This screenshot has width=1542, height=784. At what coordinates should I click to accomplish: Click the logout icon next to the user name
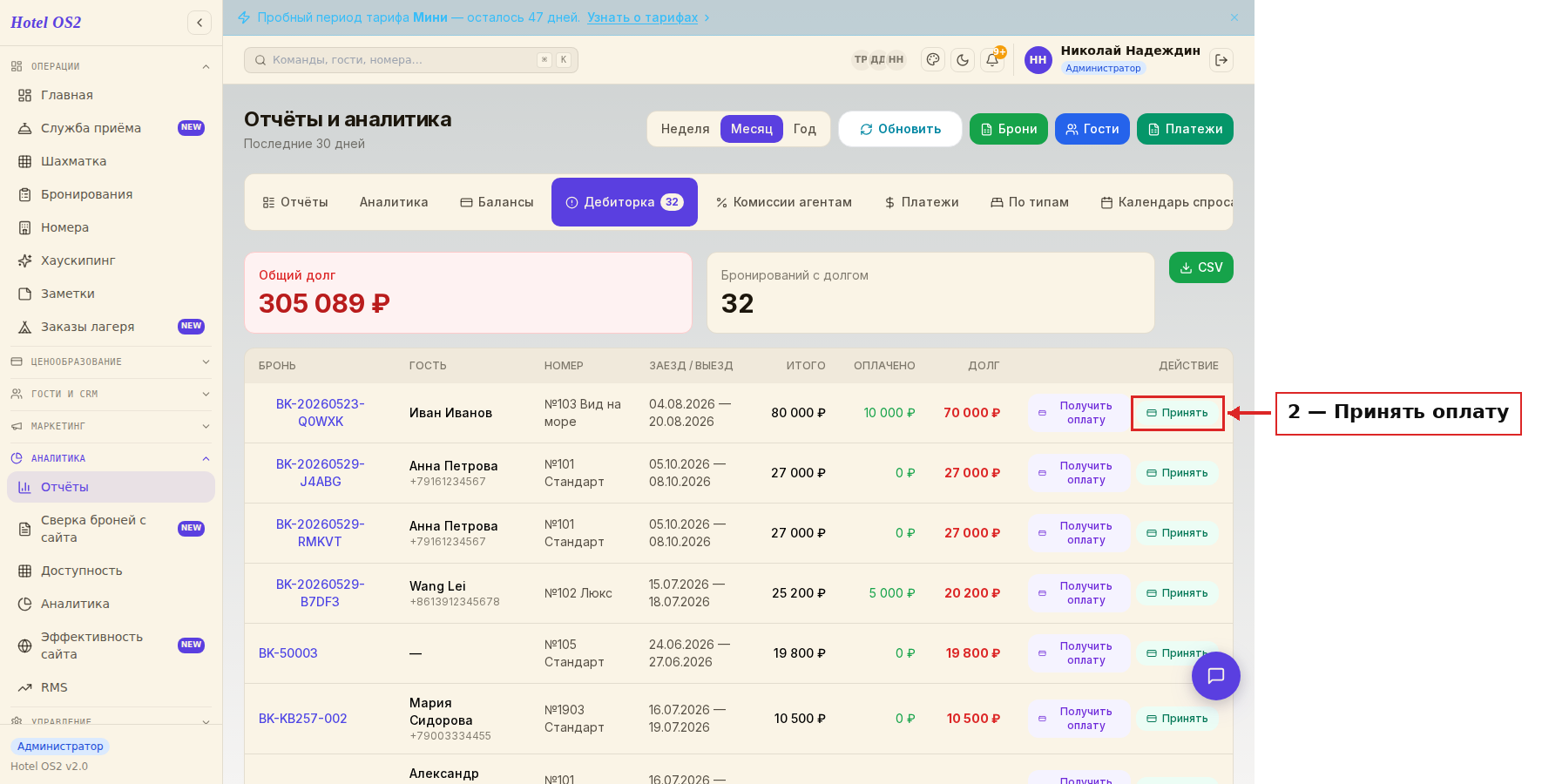tap(1221, 60)
